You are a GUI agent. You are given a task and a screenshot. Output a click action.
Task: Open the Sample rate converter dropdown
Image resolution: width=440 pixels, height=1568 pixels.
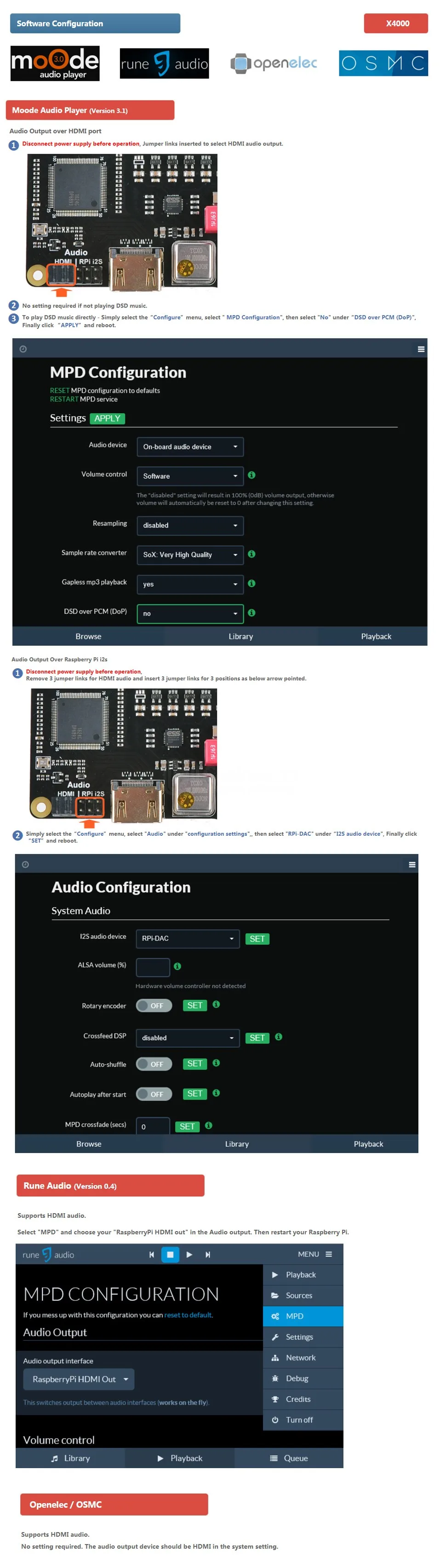tap(190, 555)
